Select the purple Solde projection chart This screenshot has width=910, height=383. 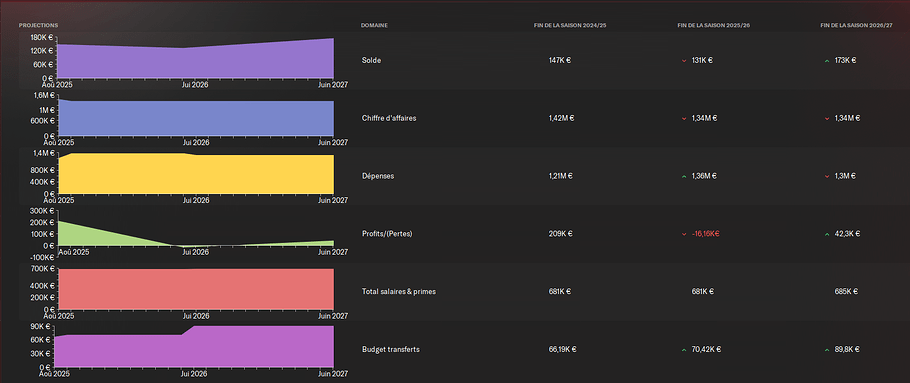(x=196, y=58)
